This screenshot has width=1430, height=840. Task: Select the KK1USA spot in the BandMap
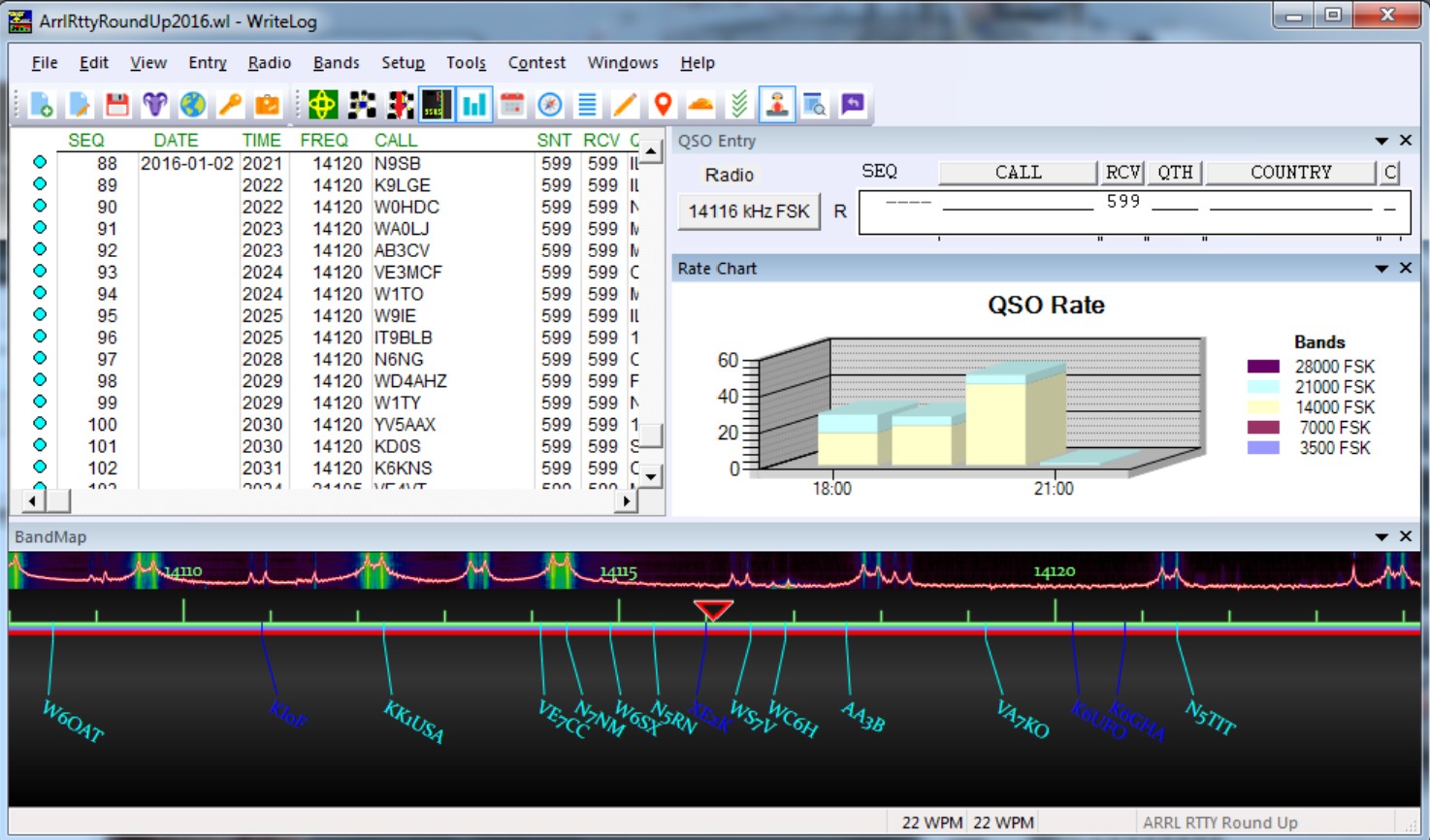414,723
